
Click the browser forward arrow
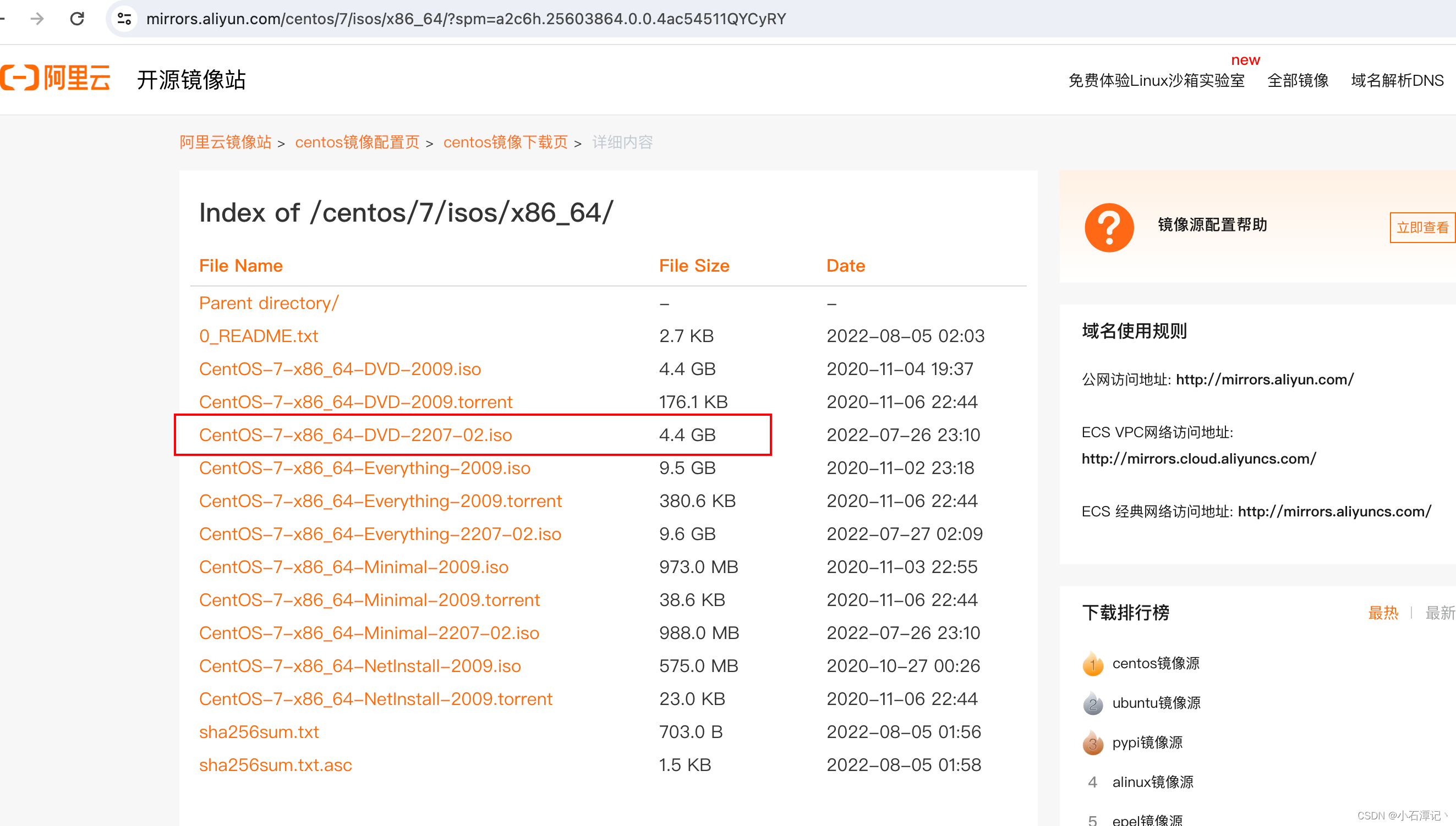coord(37,19)
